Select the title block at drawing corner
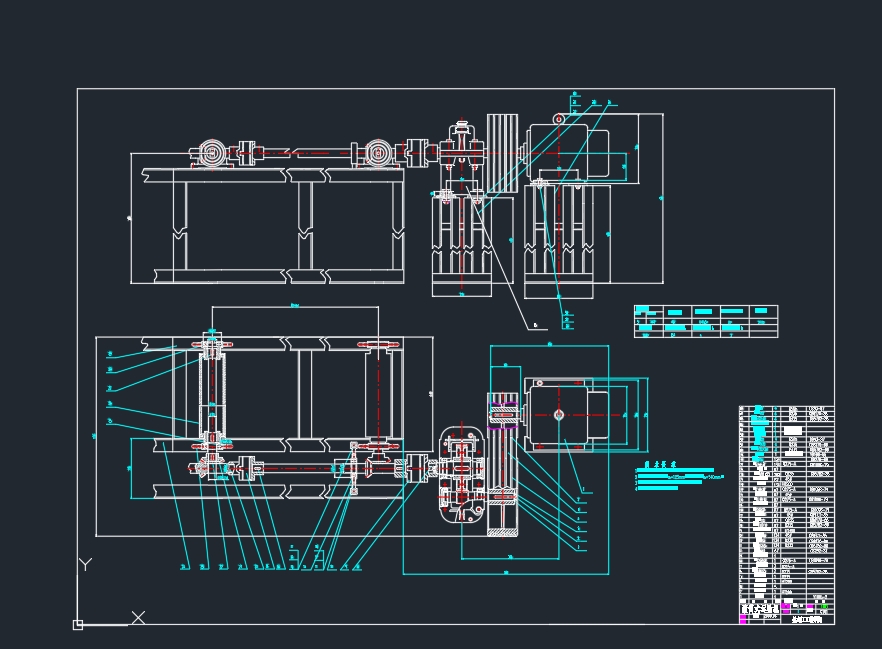This screenshot has height=649, width=882. click(x=786, y=614)
